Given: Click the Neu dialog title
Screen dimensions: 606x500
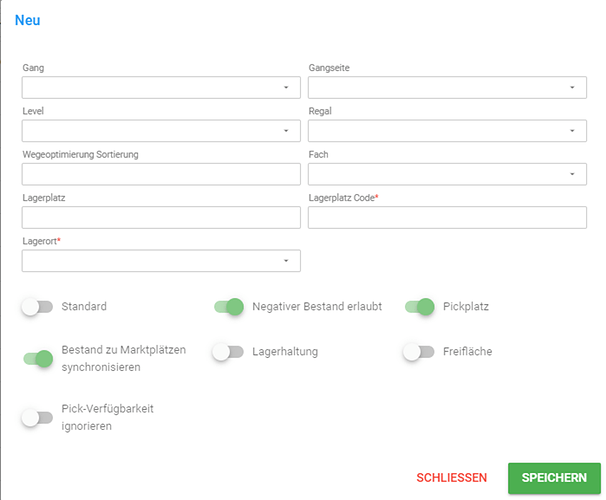Looking at the screenshot, I should pyautogui.click(x=27, y=20).
